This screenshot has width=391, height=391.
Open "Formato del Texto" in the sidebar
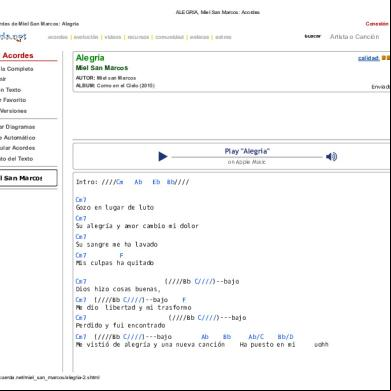coord(16,159)
